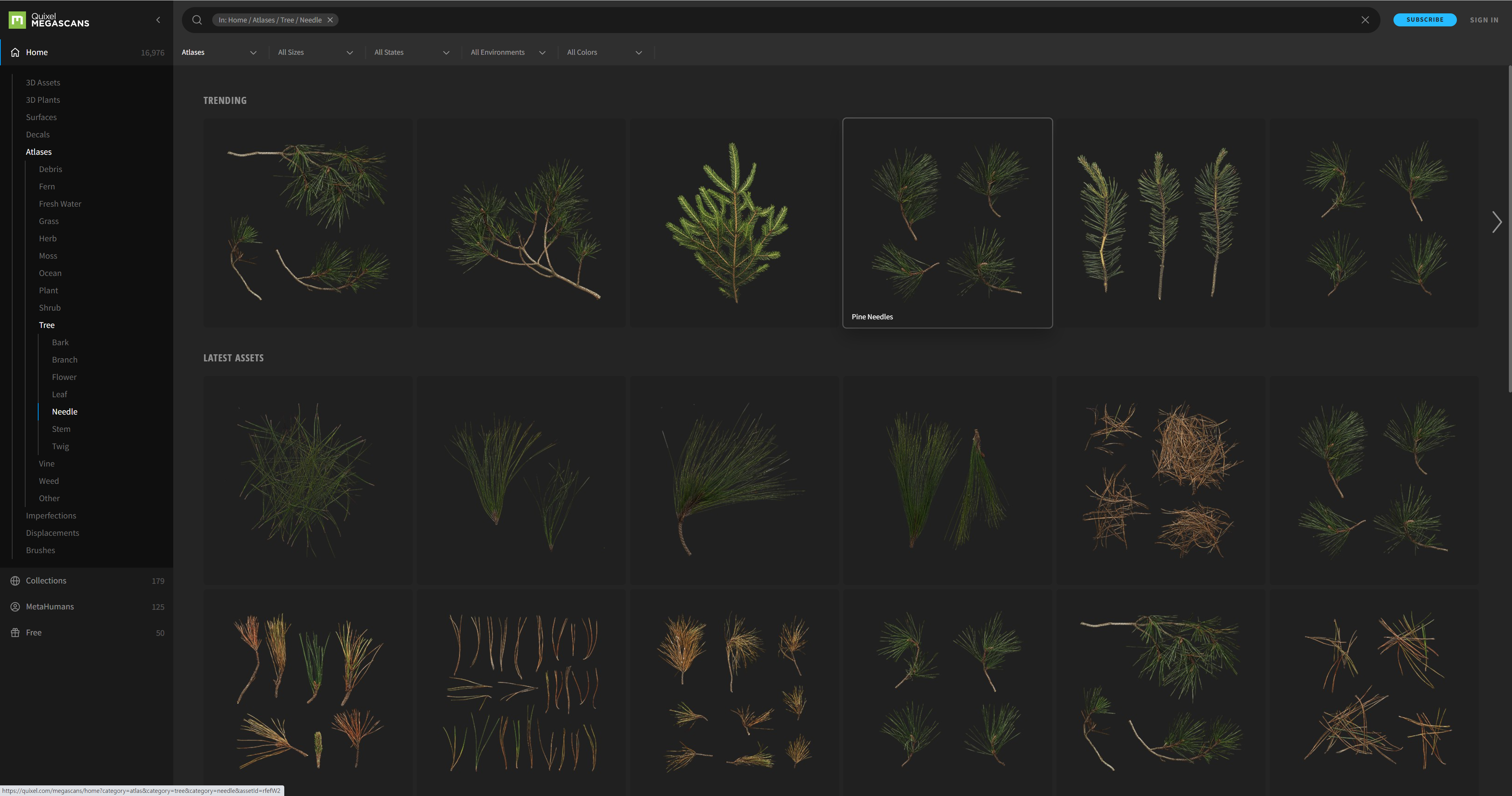The height and width of the screenshot is (796, 1512).
Task: Open MetaHumans via the person icon
Action: coord(15,606)
